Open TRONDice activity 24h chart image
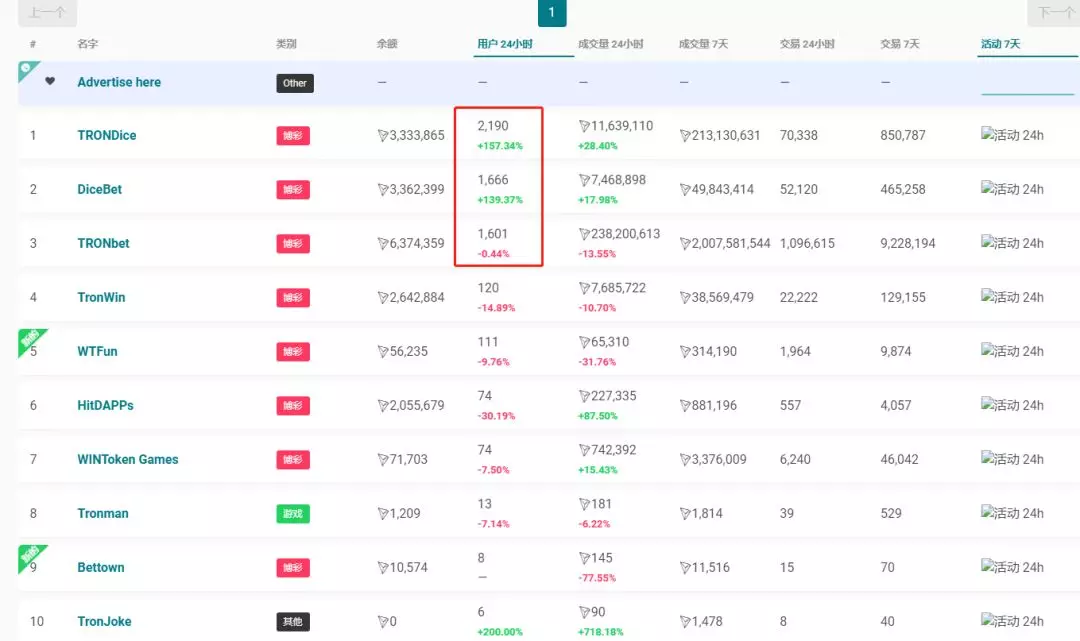 pos(1012,135)
